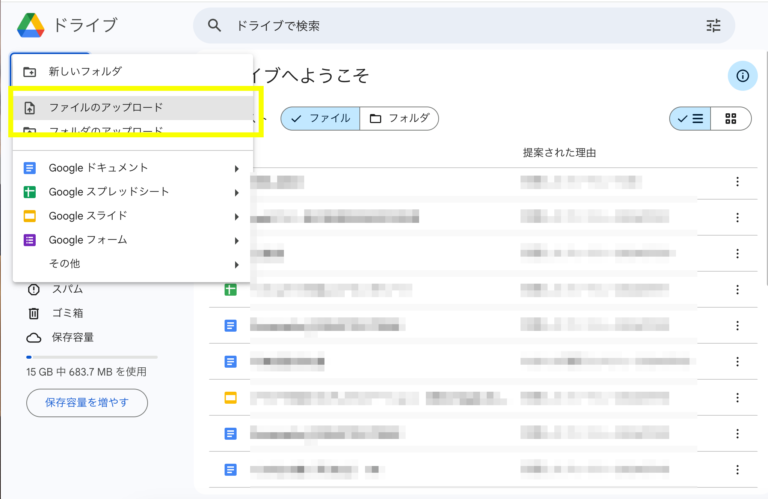
Task: Open search filter options icon
Action: pos(713,26)
